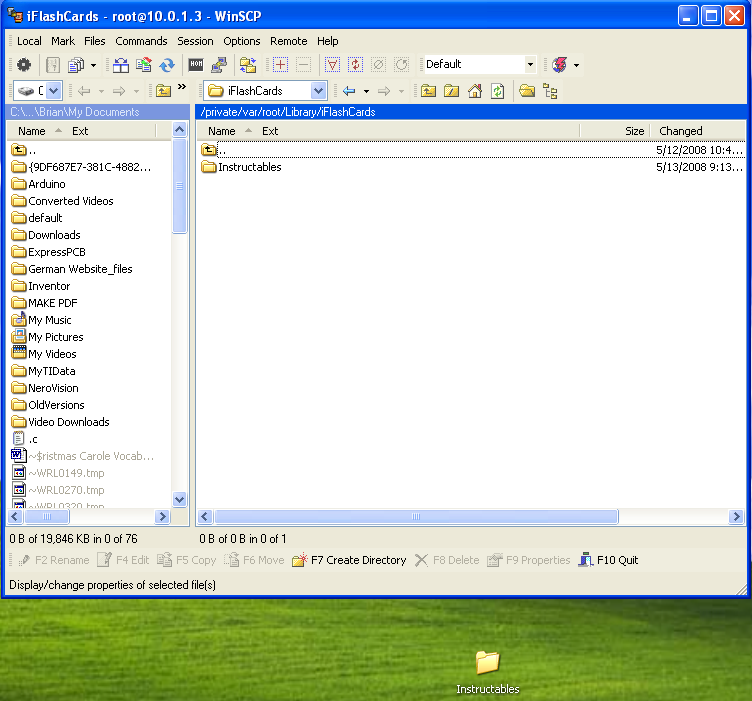The image size is (752, 701).
Task: Sort remote panel by Name column
Action: click(x=222, y=131)
